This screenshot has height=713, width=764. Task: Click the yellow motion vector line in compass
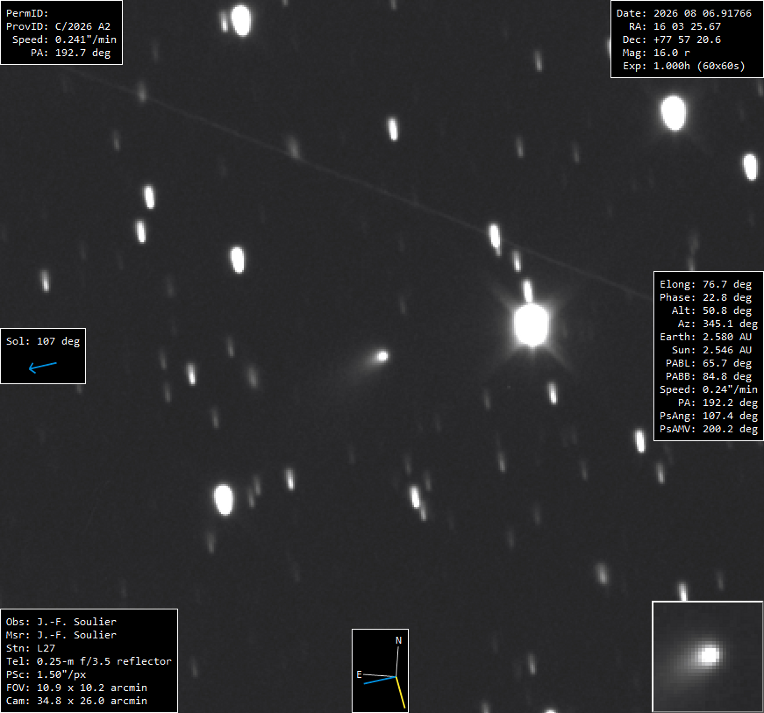401,693
